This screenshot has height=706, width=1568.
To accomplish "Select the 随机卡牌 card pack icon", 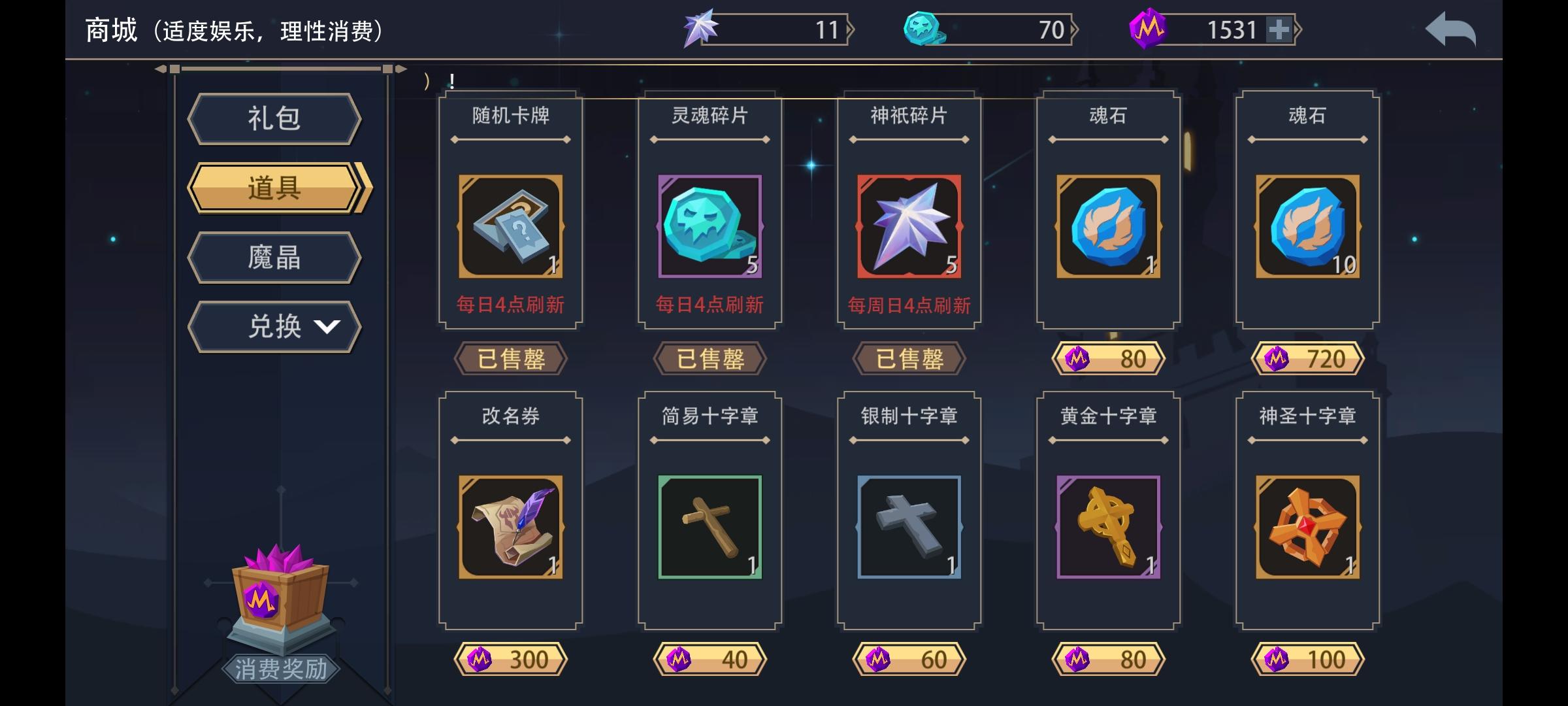I will [510, 226].
